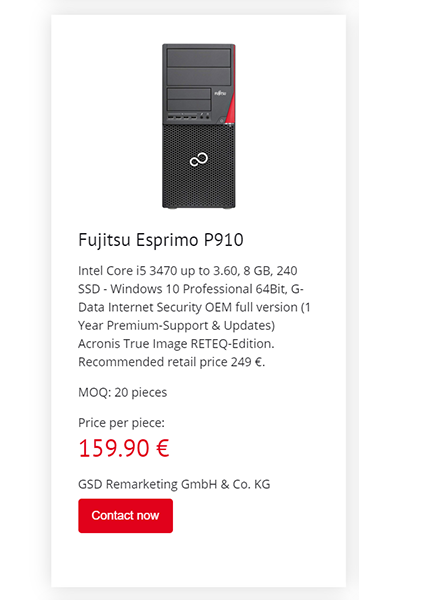Click the small Fujitsu brand label on the case
Viewport: 425px width, 600px height.
tap(220, 93)
